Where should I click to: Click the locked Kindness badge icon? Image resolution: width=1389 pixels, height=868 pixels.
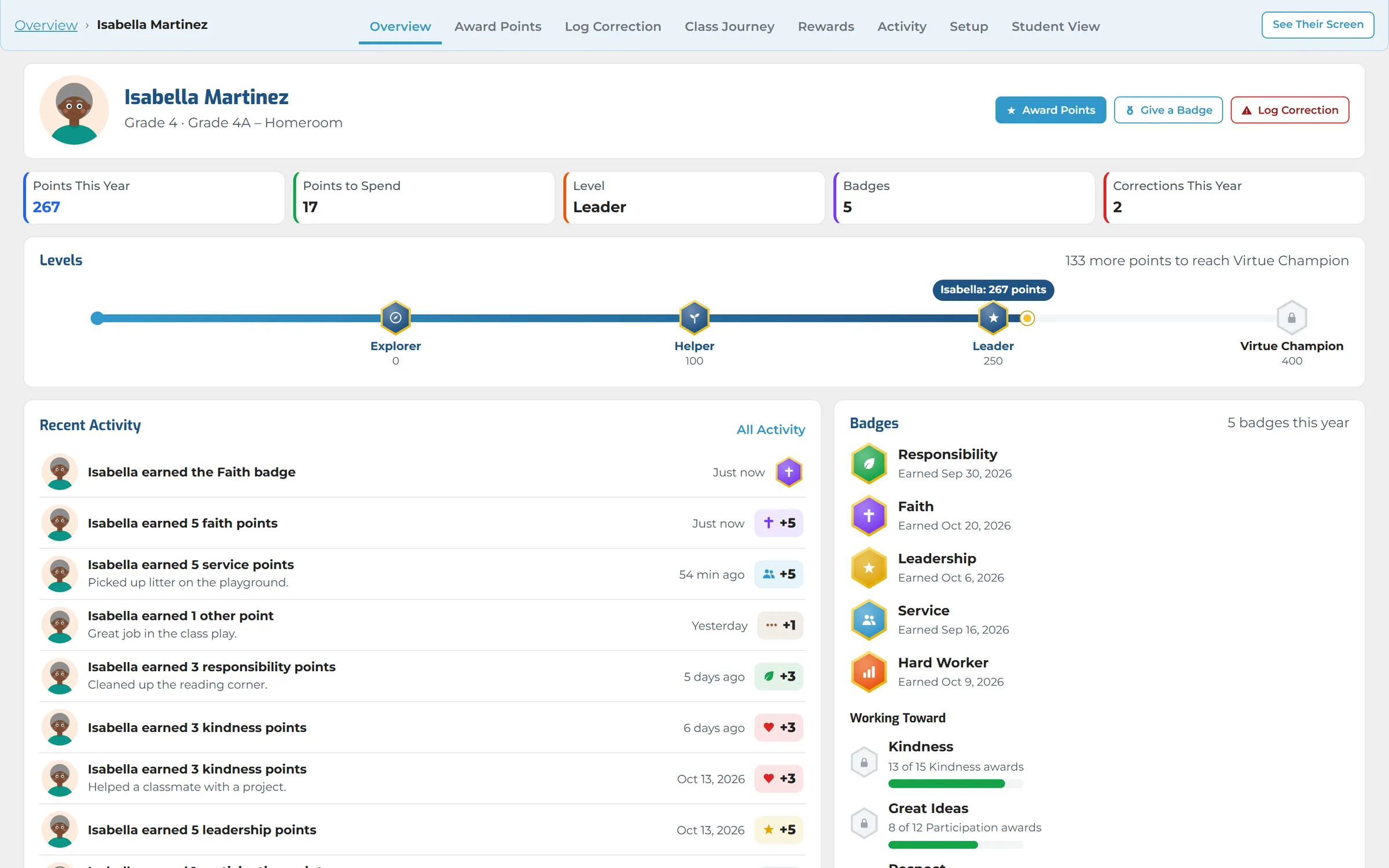pos(864,762)
